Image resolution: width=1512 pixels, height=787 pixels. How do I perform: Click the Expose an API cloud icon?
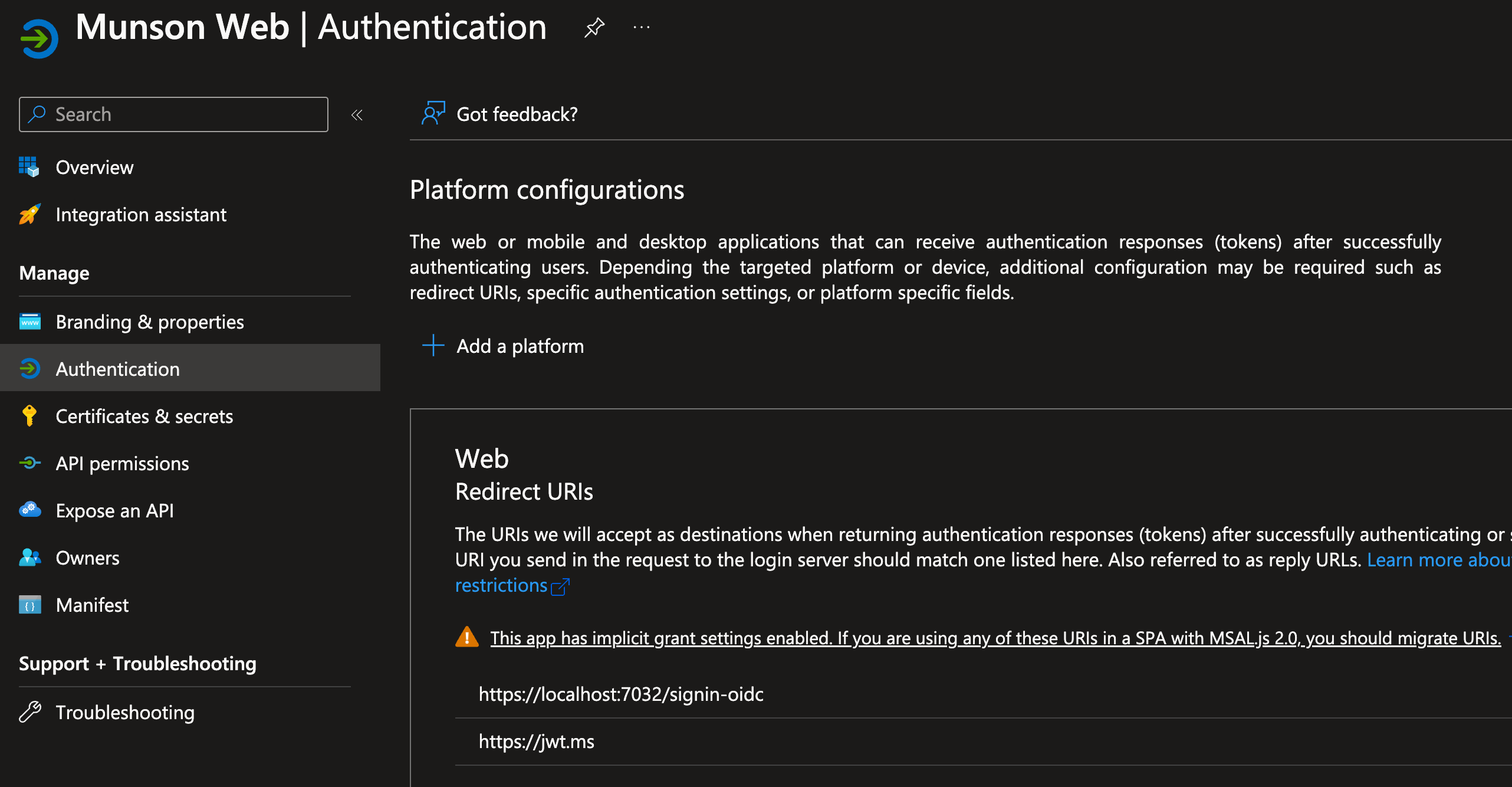point(29,510)
